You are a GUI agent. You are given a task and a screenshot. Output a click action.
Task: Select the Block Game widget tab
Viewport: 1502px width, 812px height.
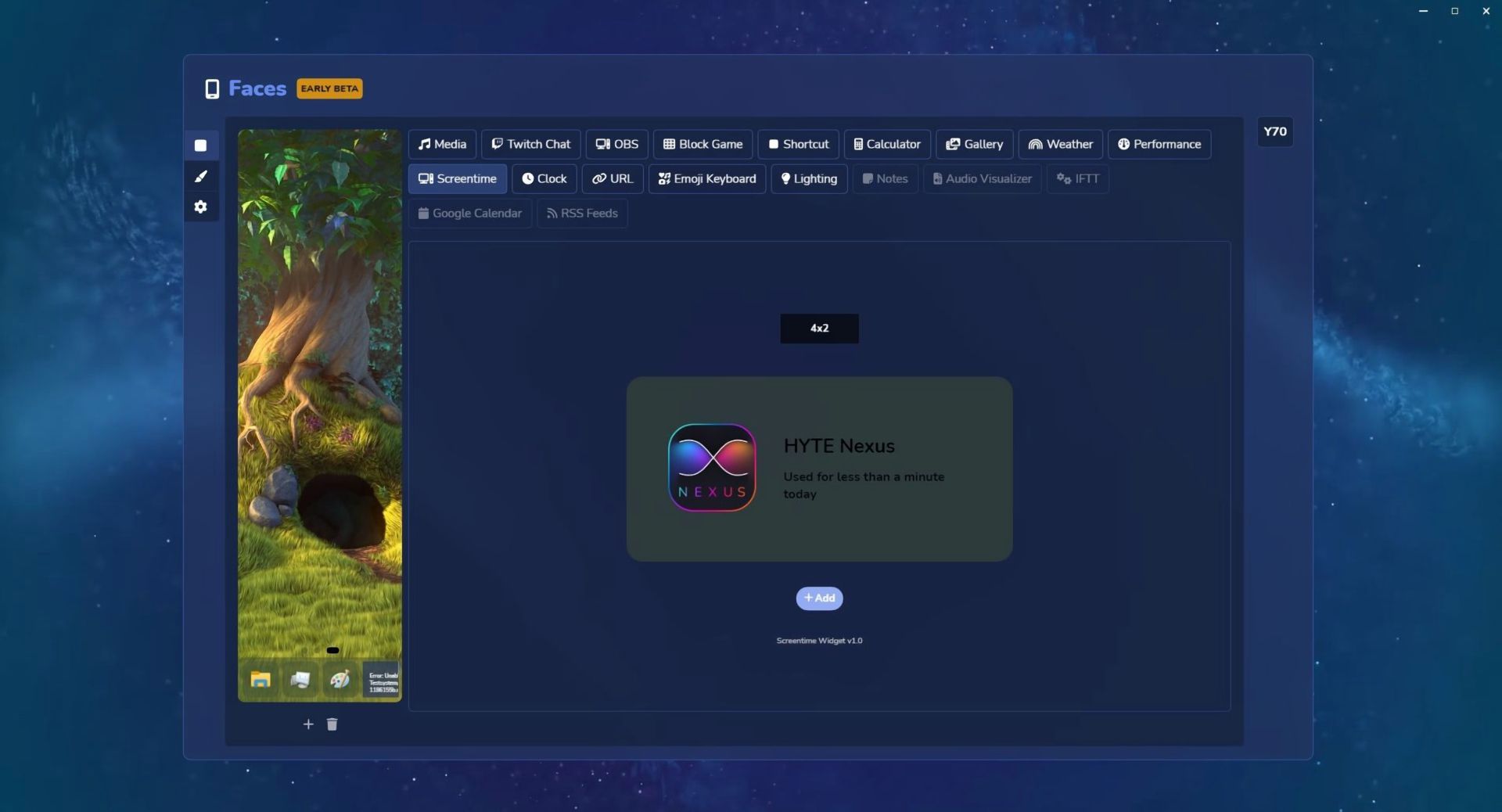(703, 144)
